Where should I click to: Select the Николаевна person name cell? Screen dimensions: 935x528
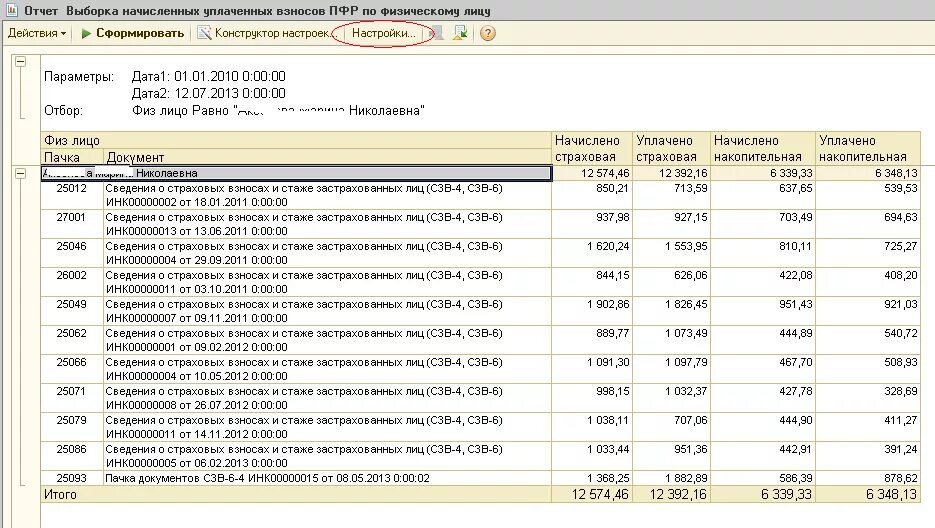tap(296, 173)
